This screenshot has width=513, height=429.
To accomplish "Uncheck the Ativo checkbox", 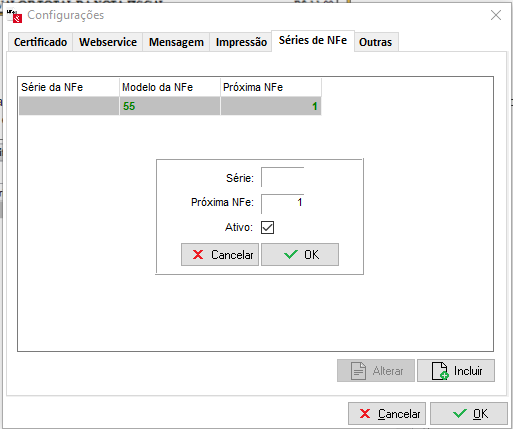I will click(267, 228).
